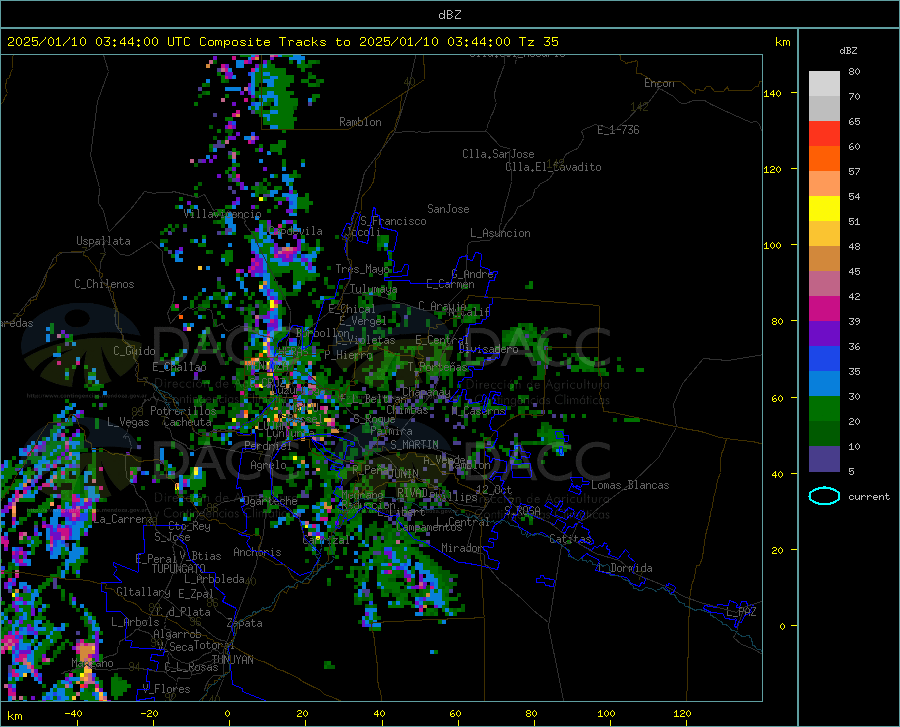Click the 100 km vertical axis tick label
Image resolution: width=900 pixels, height=727 pixels.
click(772, 245)
